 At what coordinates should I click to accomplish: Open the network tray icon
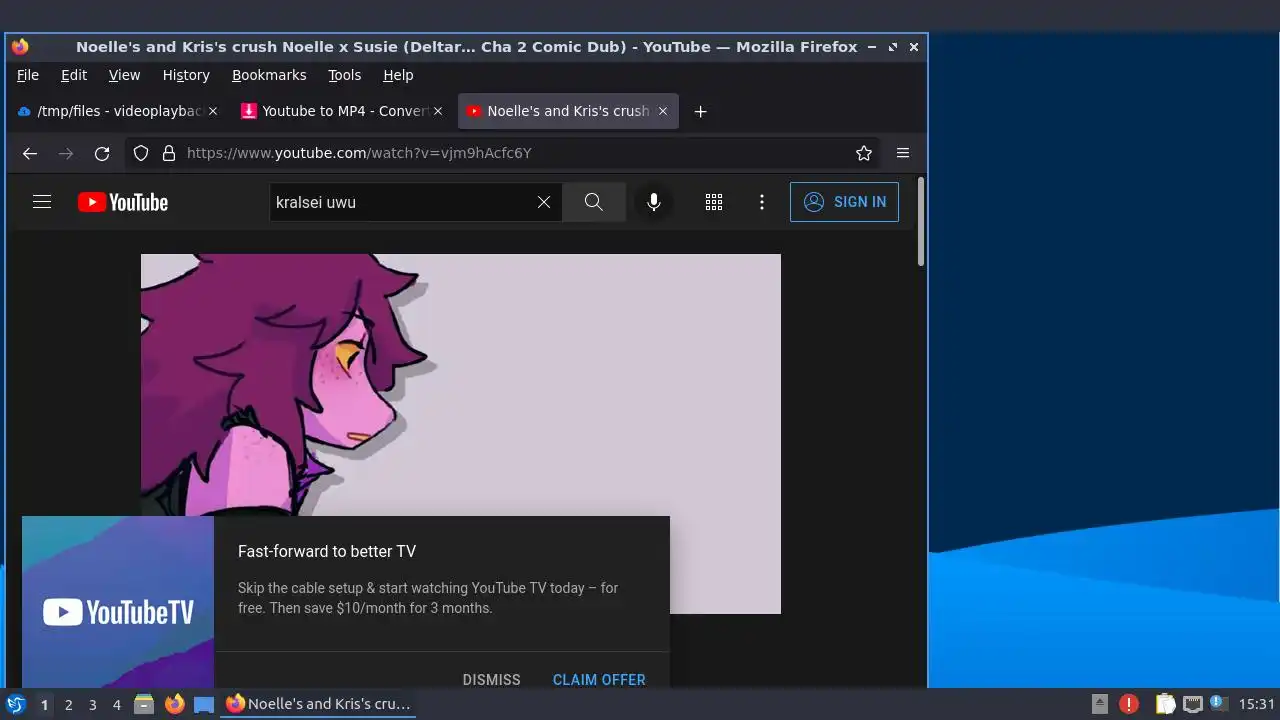pyautogui.click(x=1192, y=704)
